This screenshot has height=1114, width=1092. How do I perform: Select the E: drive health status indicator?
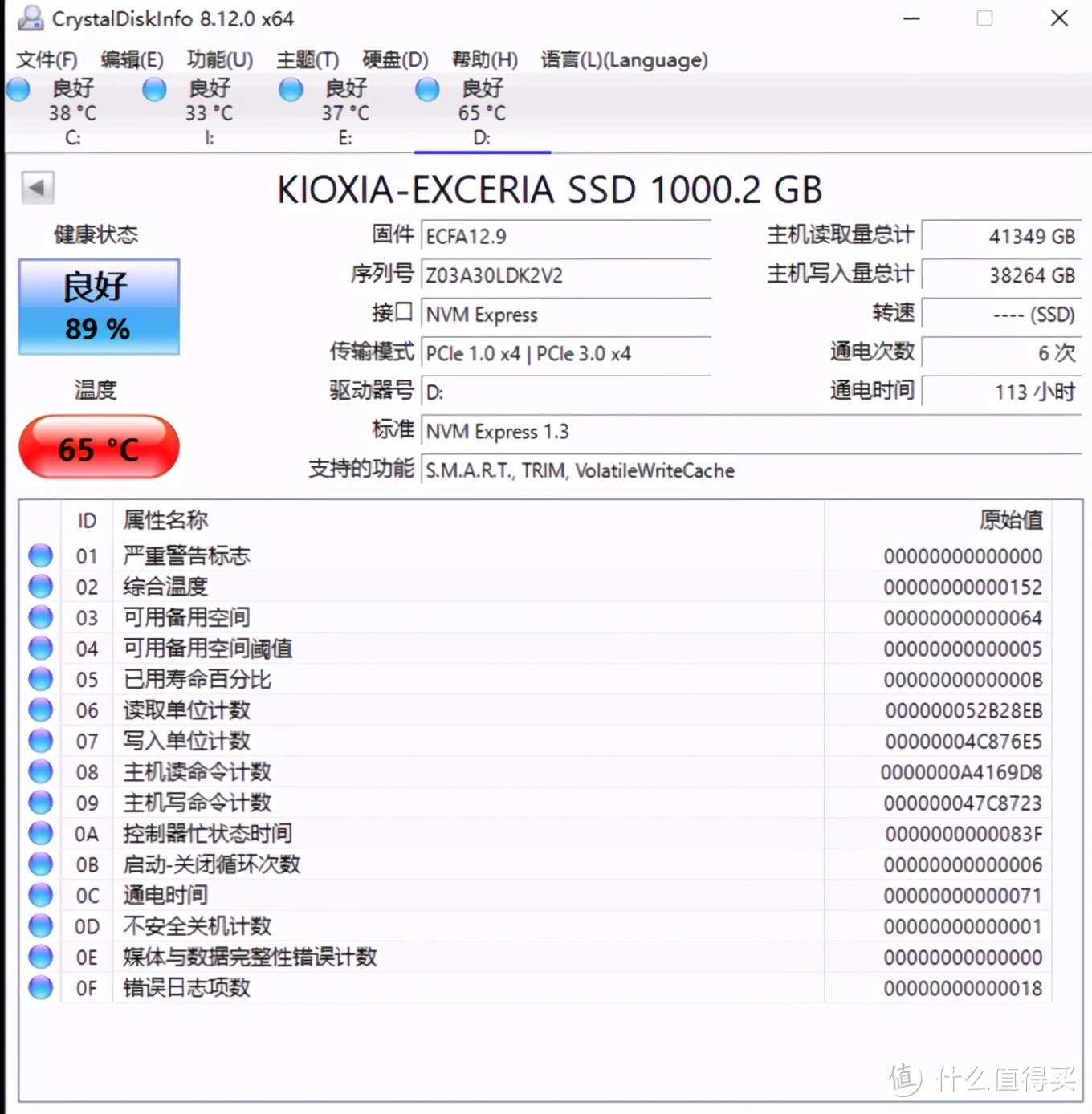[290, 90]
